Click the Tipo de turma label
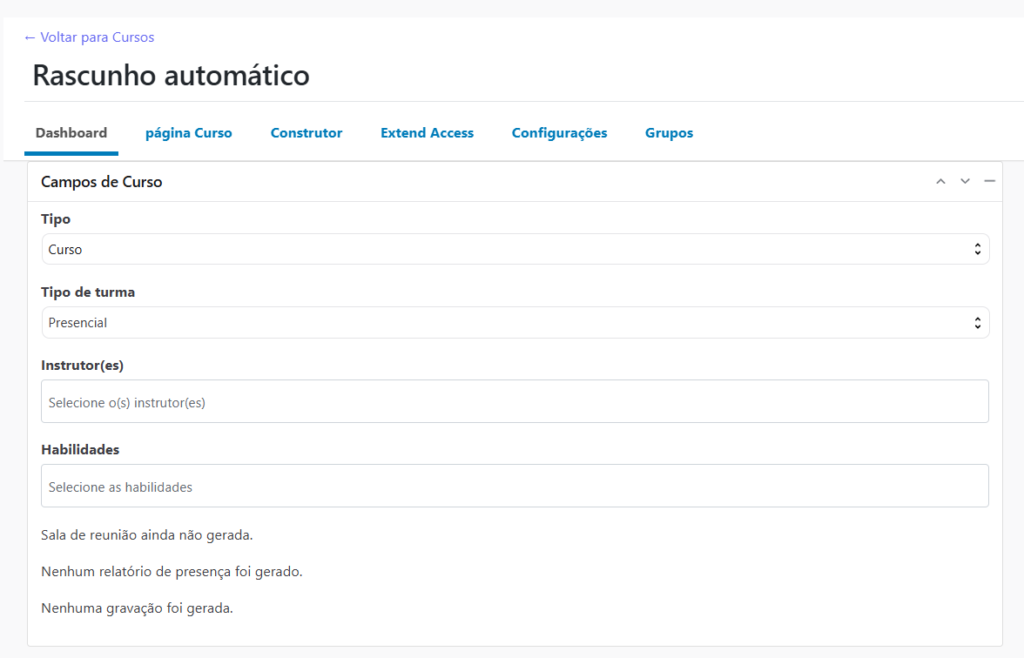1024x658 pixels. tap(88, 292)
